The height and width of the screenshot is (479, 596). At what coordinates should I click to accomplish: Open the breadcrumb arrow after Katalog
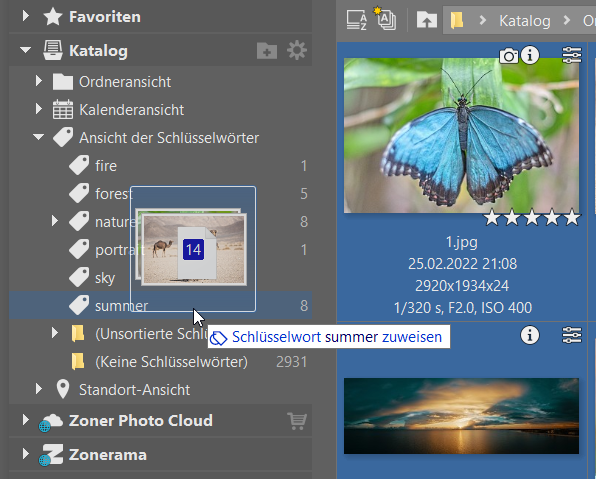pos(567,20)
